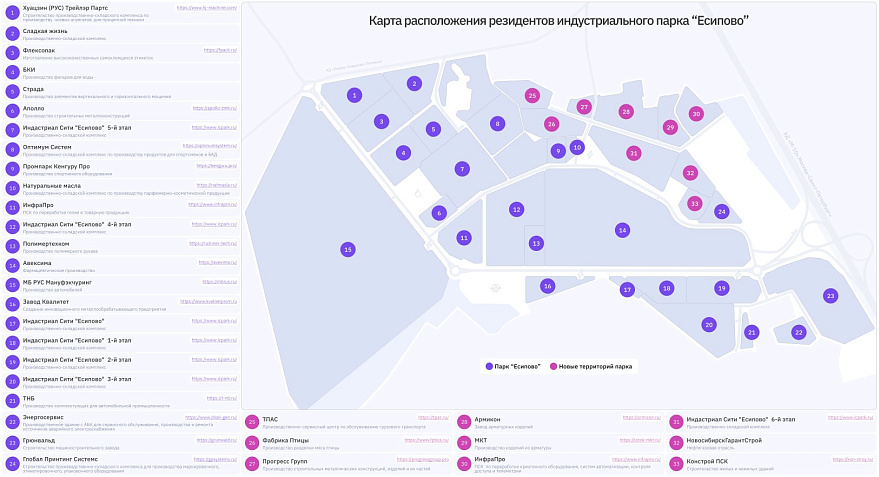880x477 pixels.
Task: Click map marker 1 on the park map
Action: coord(354,95)
